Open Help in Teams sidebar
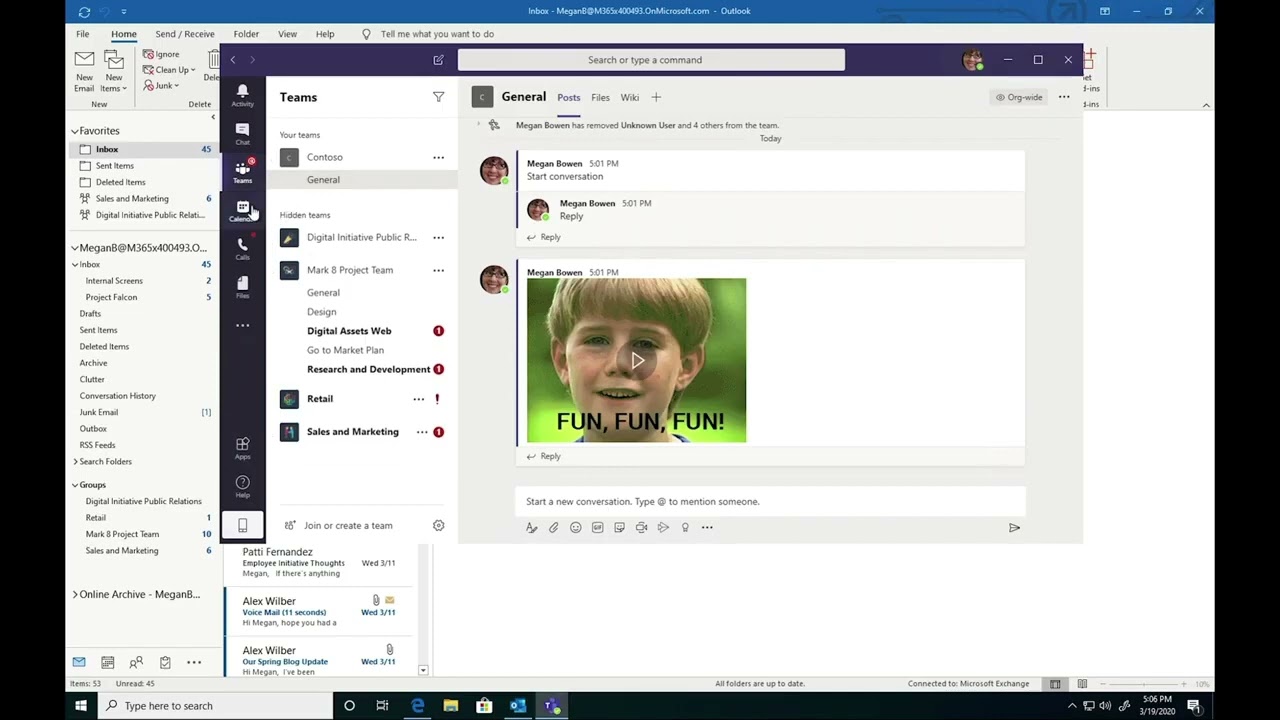1280x720 pixels. click(x=242, y=487)
